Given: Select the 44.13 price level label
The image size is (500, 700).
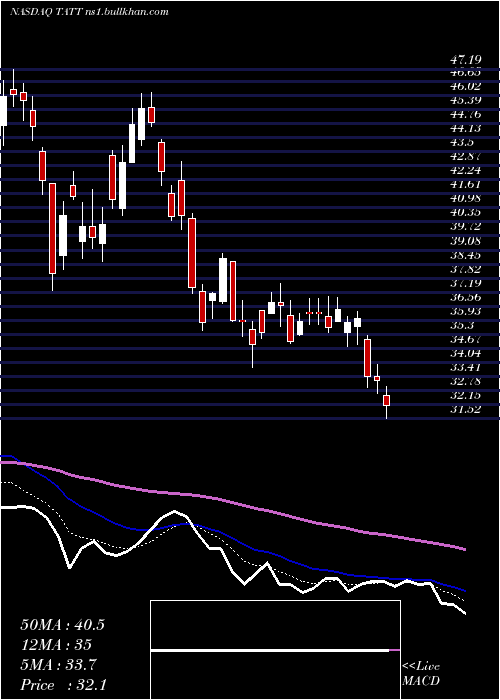Looking at the screenshot, I should click(x=465, y=129).
